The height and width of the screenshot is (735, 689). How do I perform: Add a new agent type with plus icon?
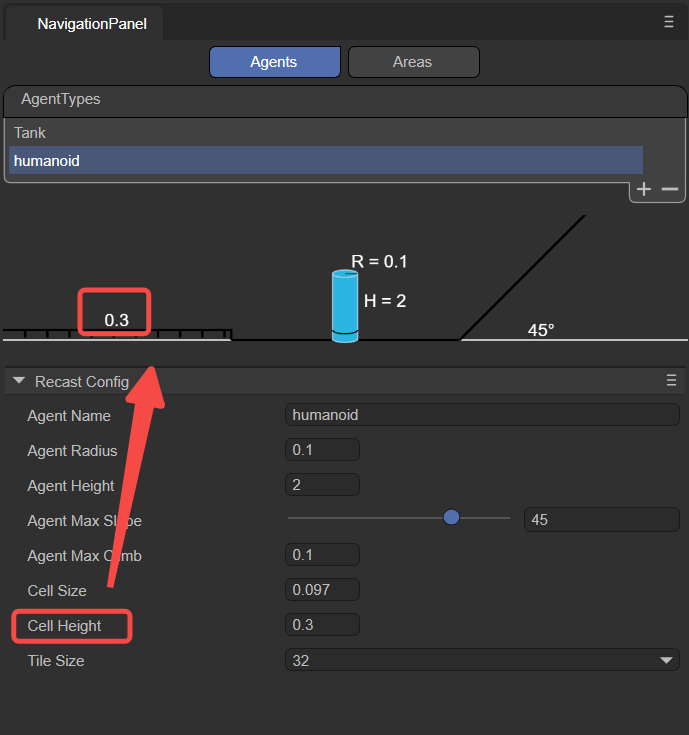[x=644, y=189]
